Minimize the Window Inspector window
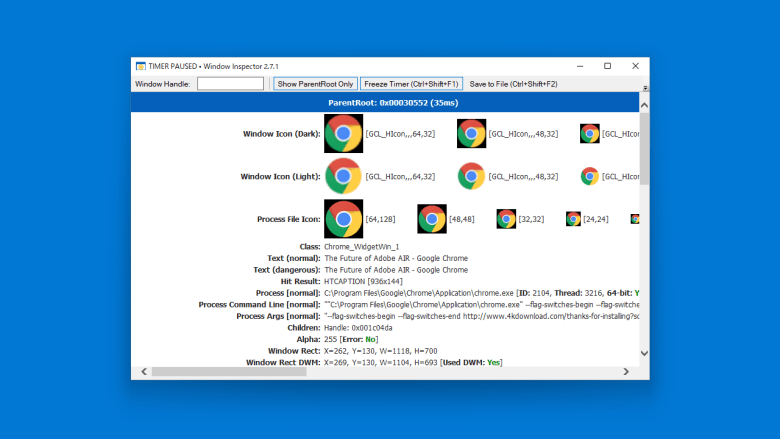780x439 pixels. coord(580,66)
